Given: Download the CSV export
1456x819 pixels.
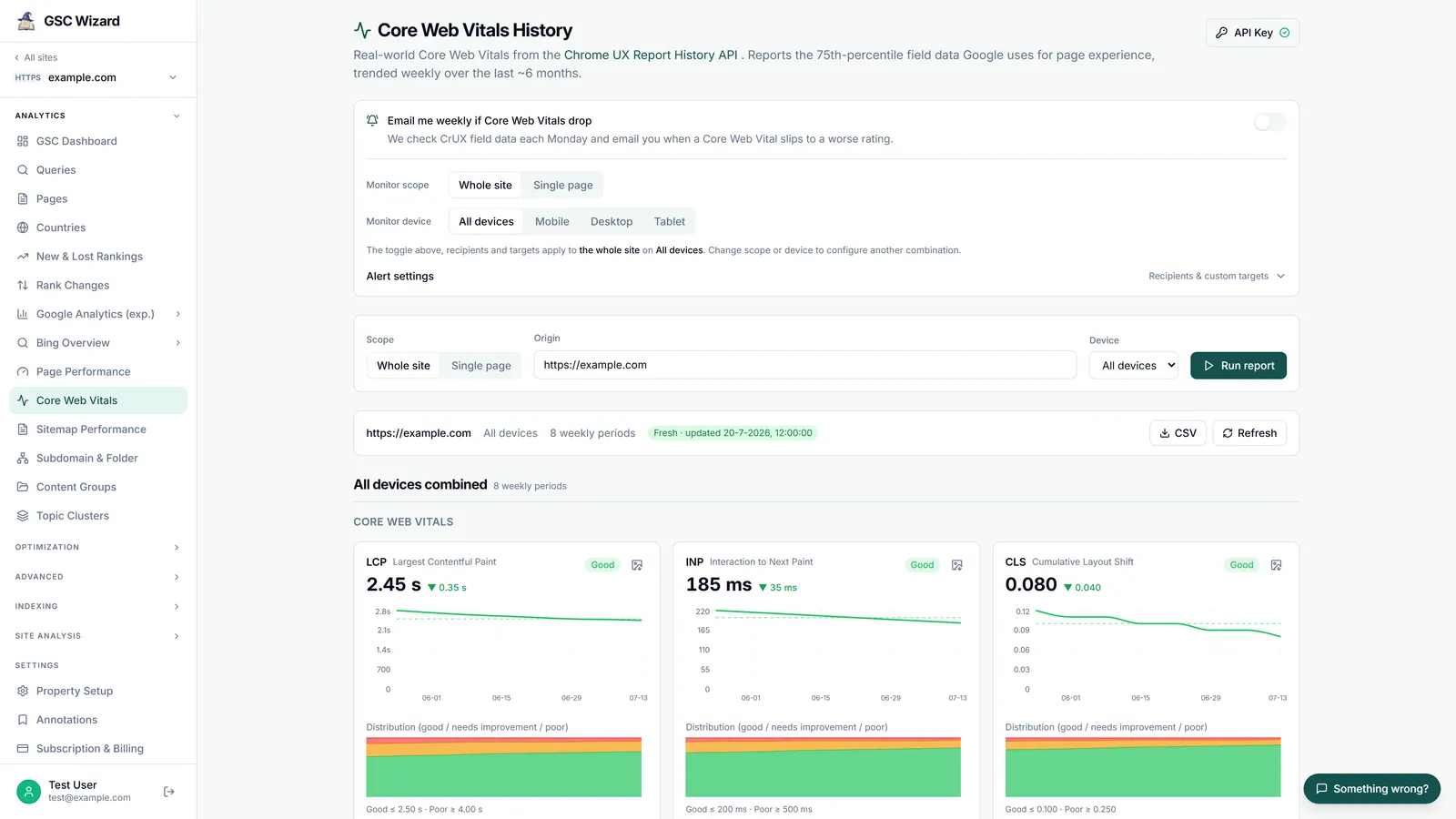Looking at the screenshot, I should click(x=1178, y=433).
